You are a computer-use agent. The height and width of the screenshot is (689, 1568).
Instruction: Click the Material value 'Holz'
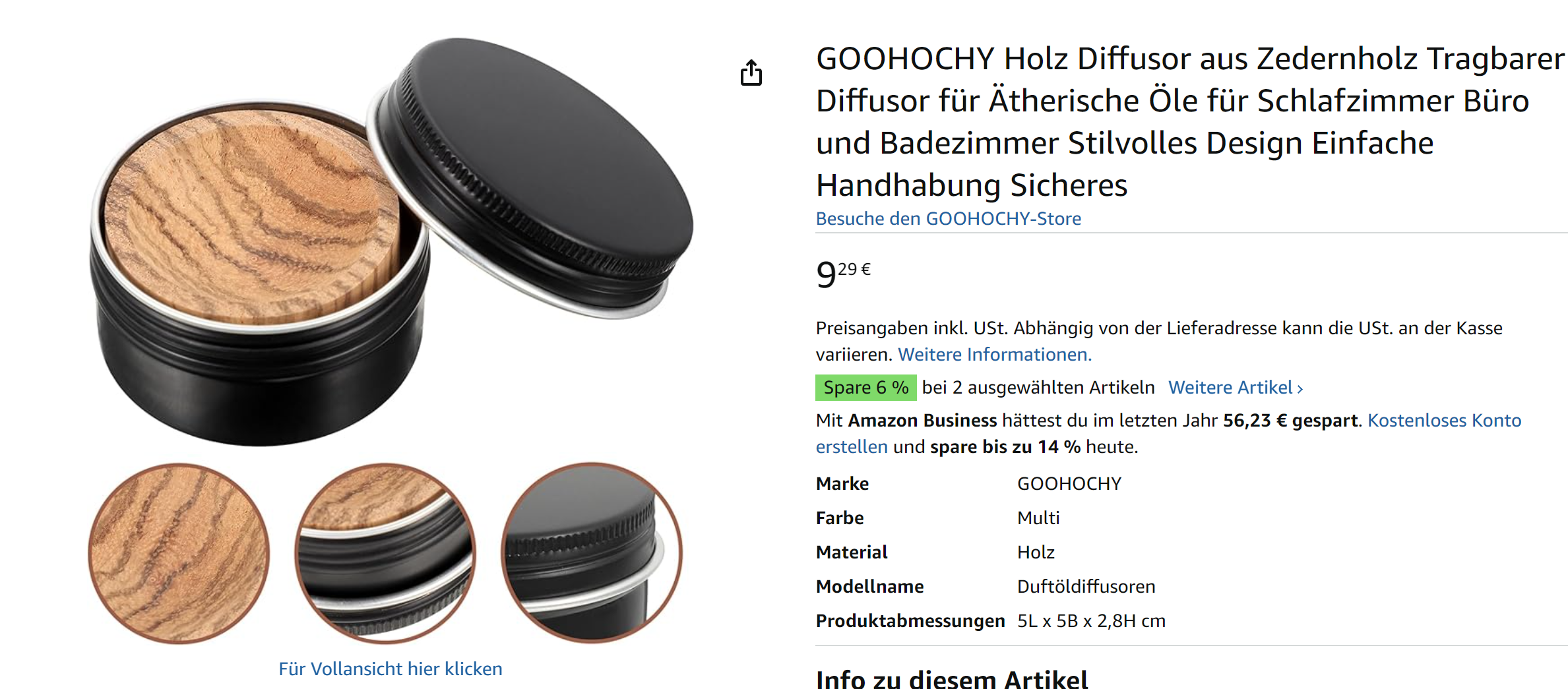(x=1036, y=552)
